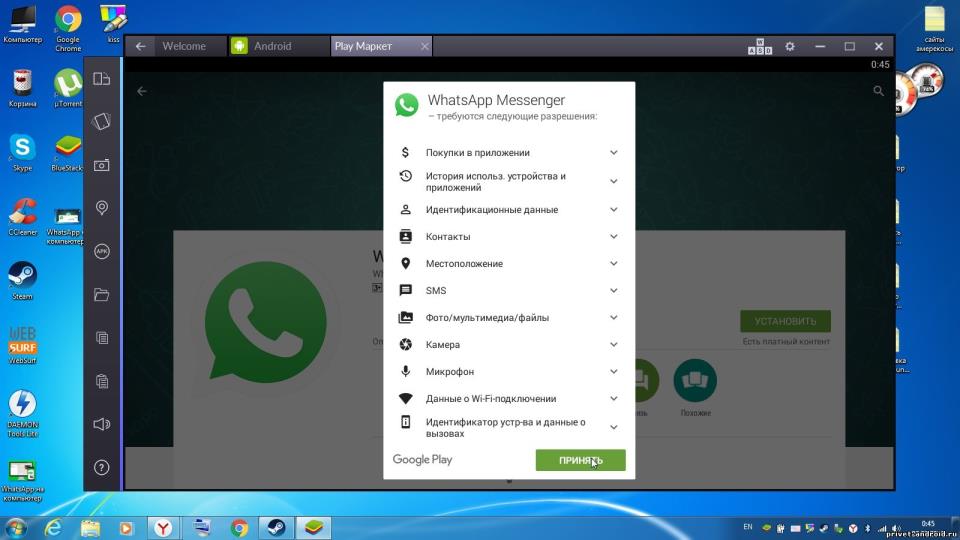Set location via sidebar pin icon

coord(102,208)
